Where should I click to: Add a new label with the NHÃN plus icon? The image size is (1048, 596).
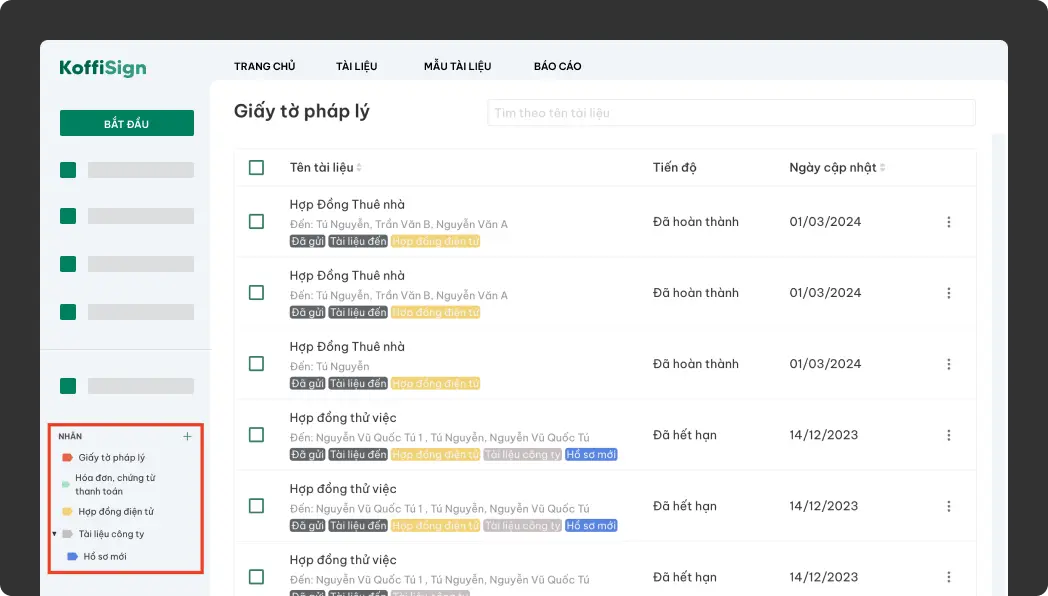point(187,436)
